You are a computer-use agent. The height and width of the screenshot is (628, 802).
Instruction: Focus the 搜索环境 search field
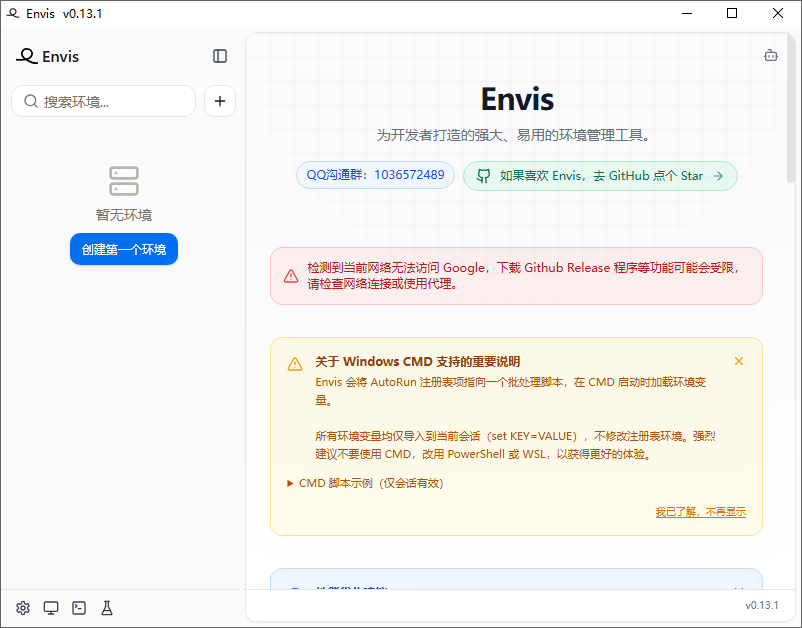tap(103, 101)
